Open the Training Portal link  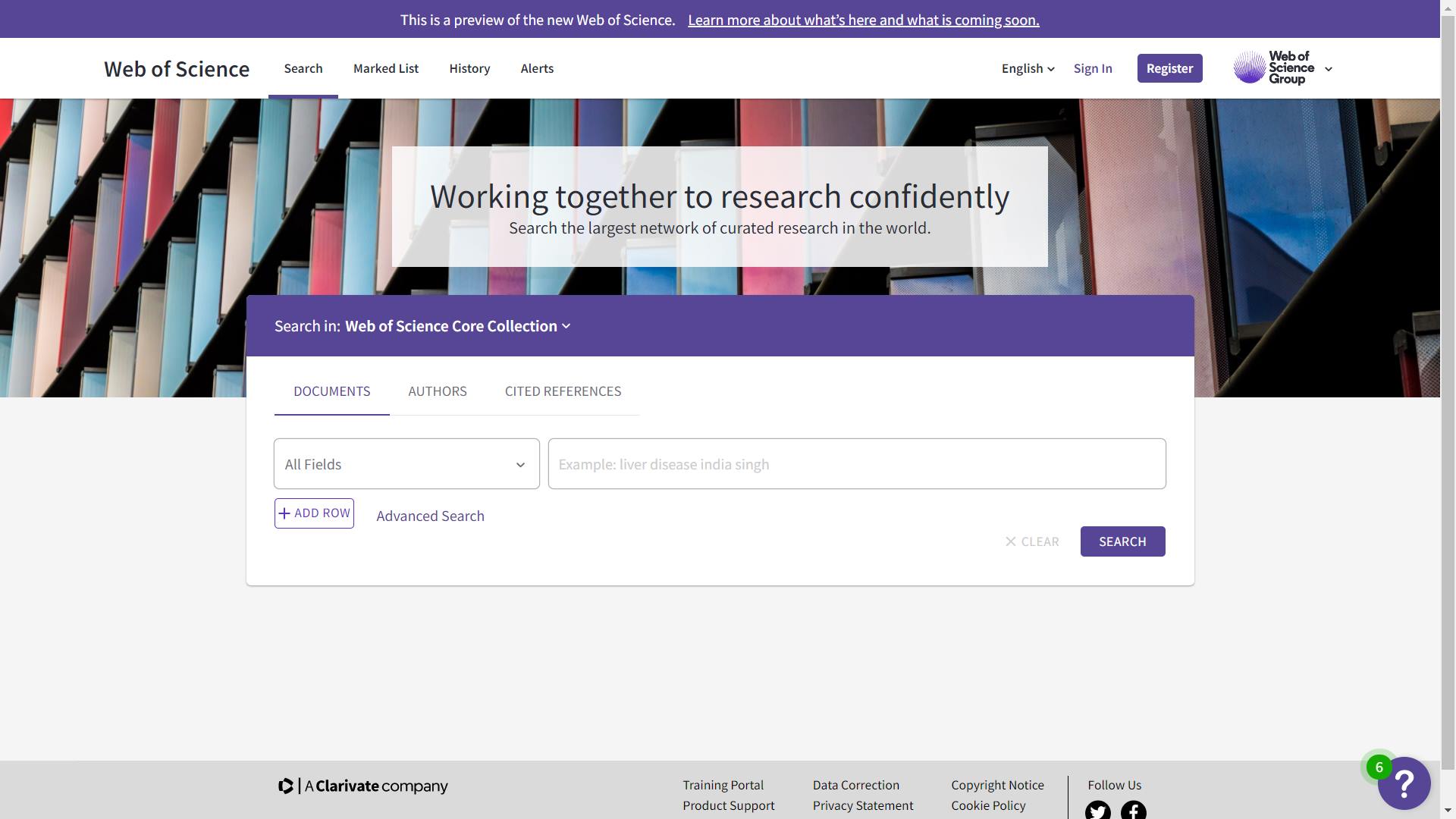[x=723, y=785]
